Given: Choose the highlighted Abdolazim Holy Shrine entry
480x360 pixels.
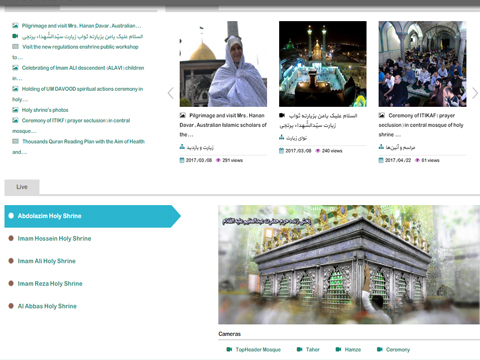Looking at the screenshot, I should [x=92, y=216].
